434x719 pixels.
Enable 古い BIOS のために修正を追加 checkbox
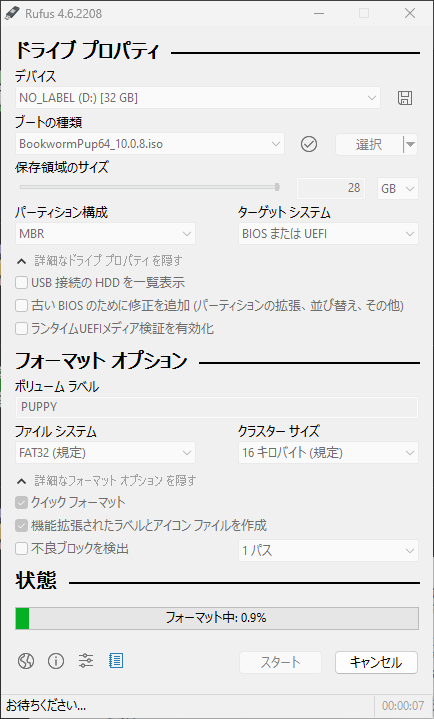22,305
